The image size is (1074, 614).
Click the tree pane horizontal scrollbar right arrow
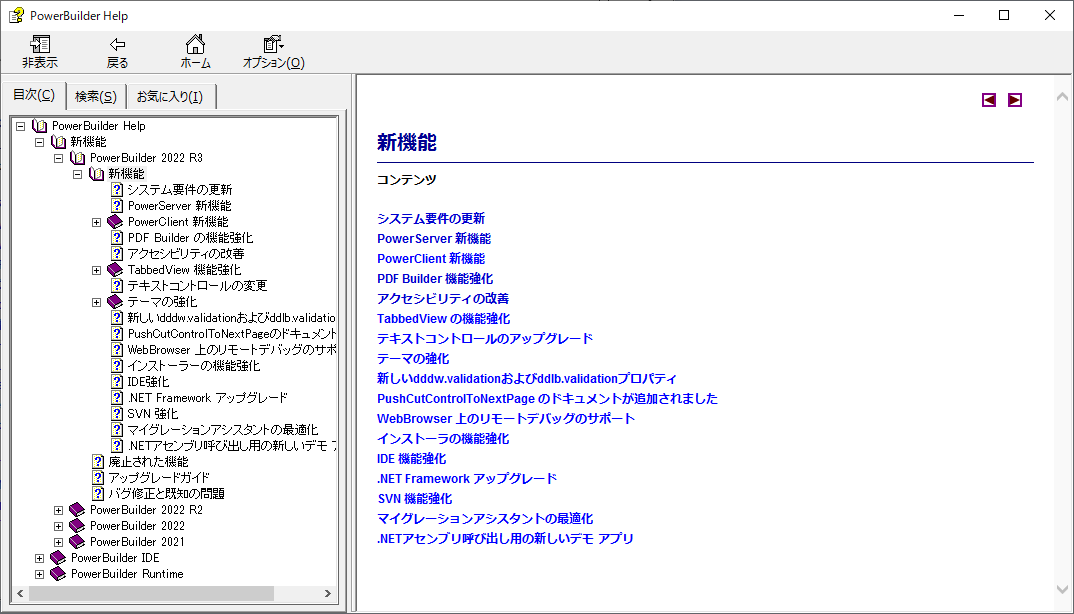point(330,593)
